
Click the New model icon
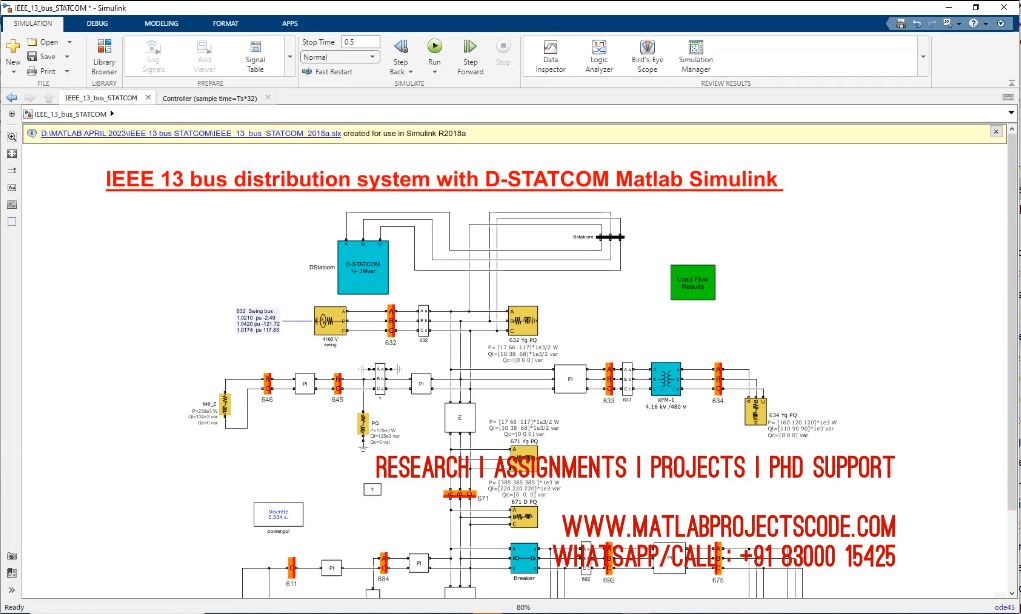click(x=12, y=47)
